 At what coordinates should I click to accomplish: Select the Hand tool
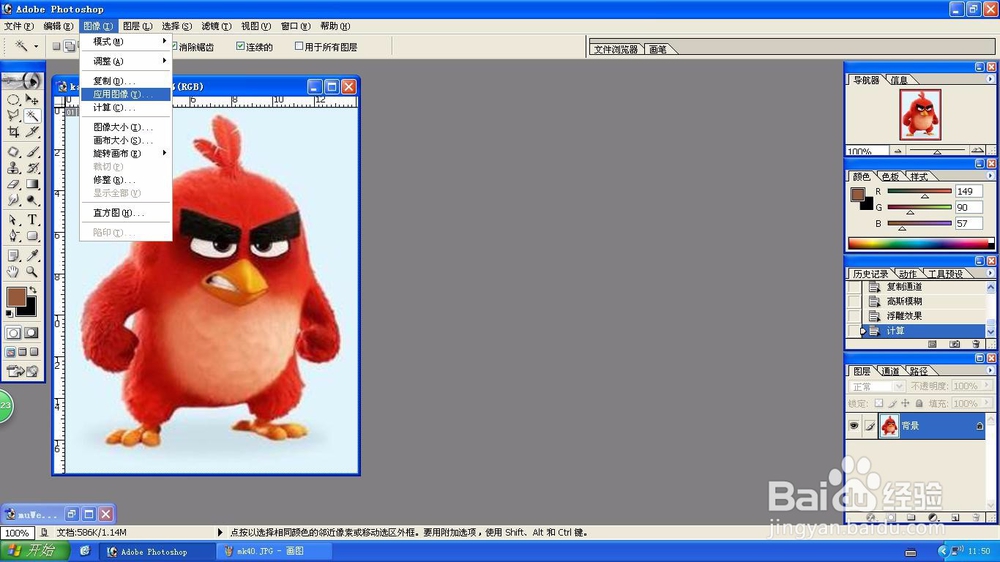point(13,272)
